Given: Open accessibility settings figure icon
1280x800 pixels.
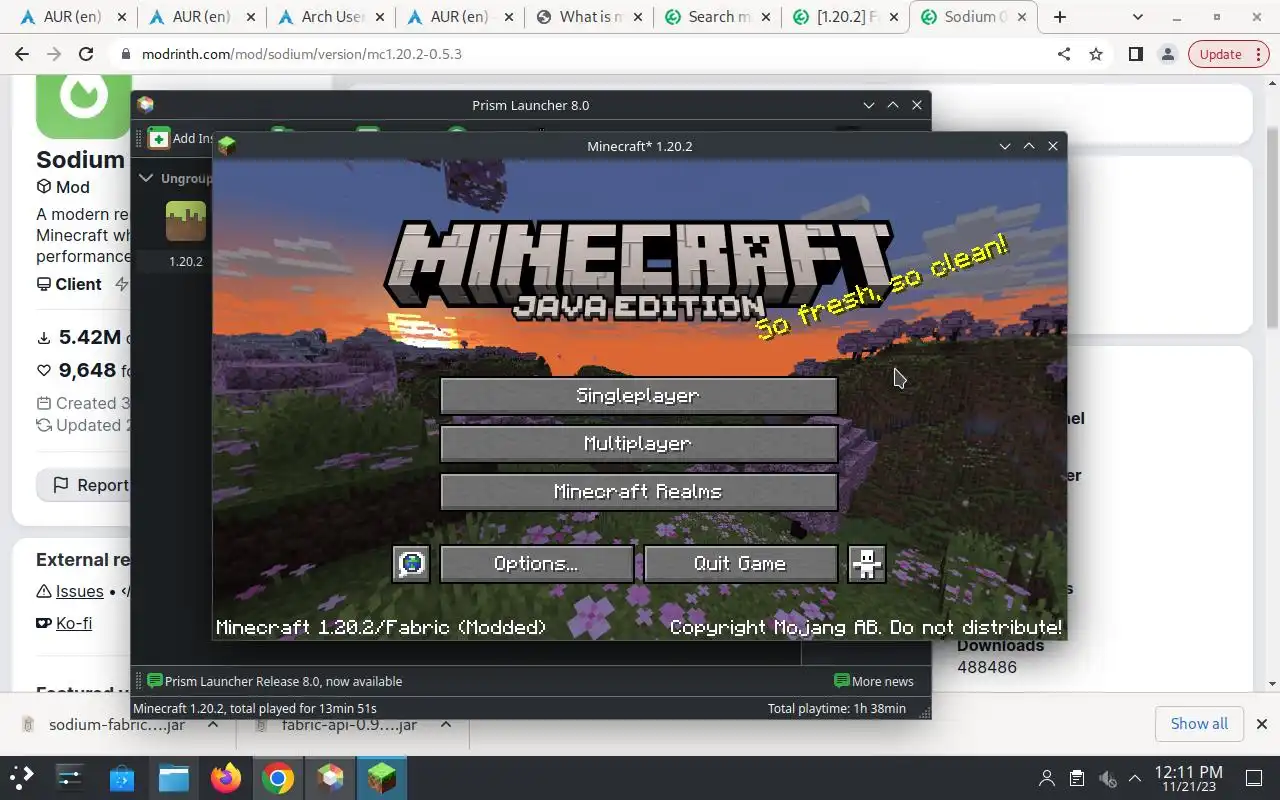Looking at the screenshot, I should 867,564.
